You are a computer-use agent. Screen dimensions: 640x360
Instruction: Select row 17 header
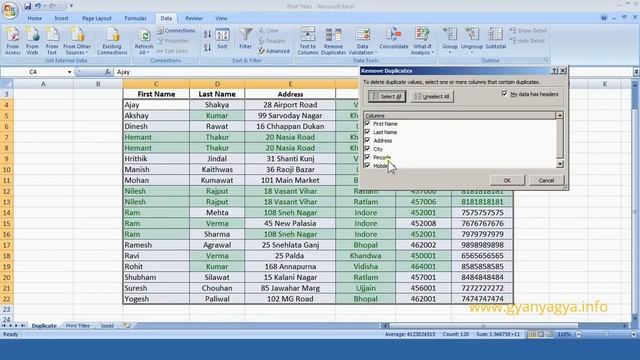(x=7, y=245)
